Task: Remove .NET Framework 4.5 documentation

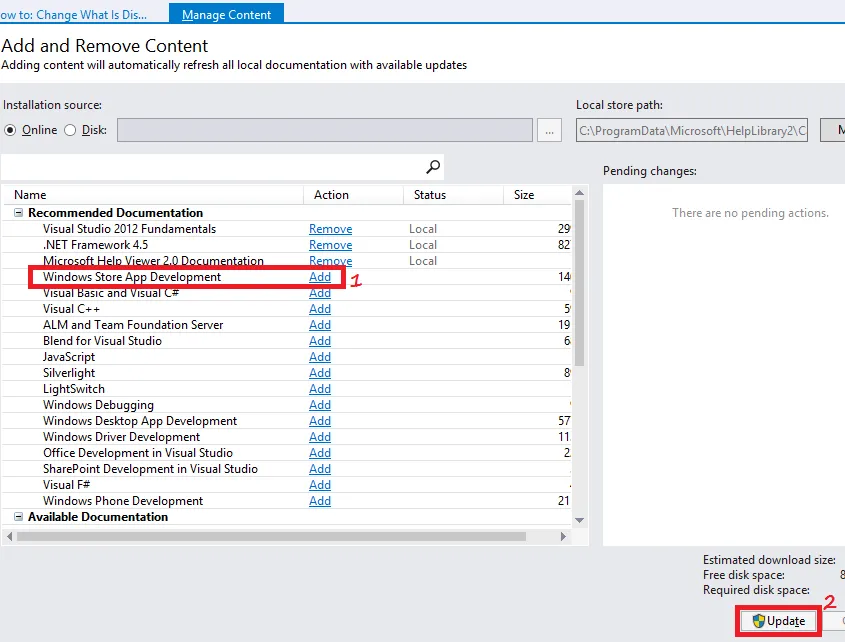Action: [330, 245]
